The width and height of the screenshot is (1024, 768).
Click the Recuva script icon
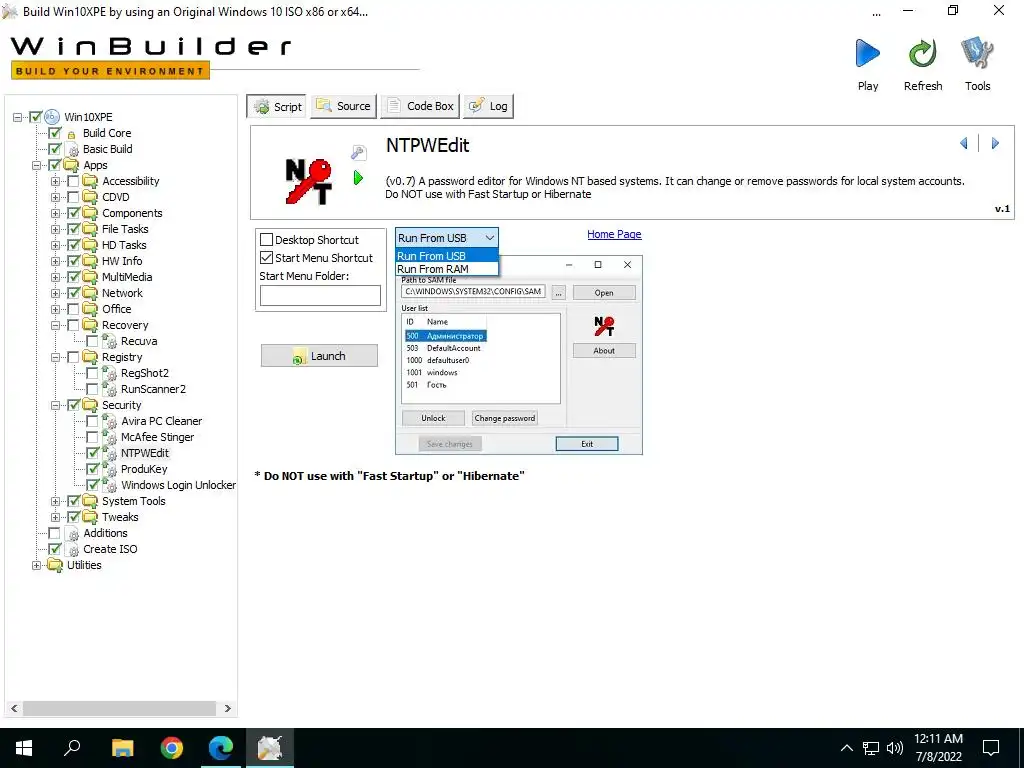pos(110,341)
